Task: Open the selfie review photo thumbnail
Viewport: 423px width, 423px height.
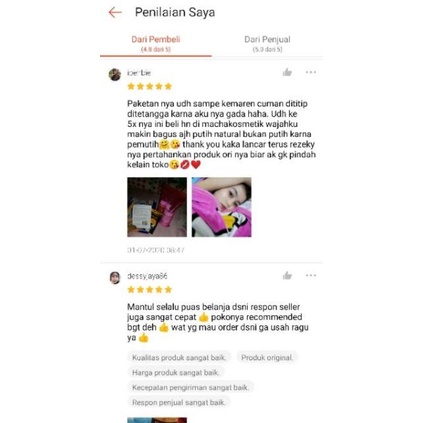Action: [x=222, y=207]
